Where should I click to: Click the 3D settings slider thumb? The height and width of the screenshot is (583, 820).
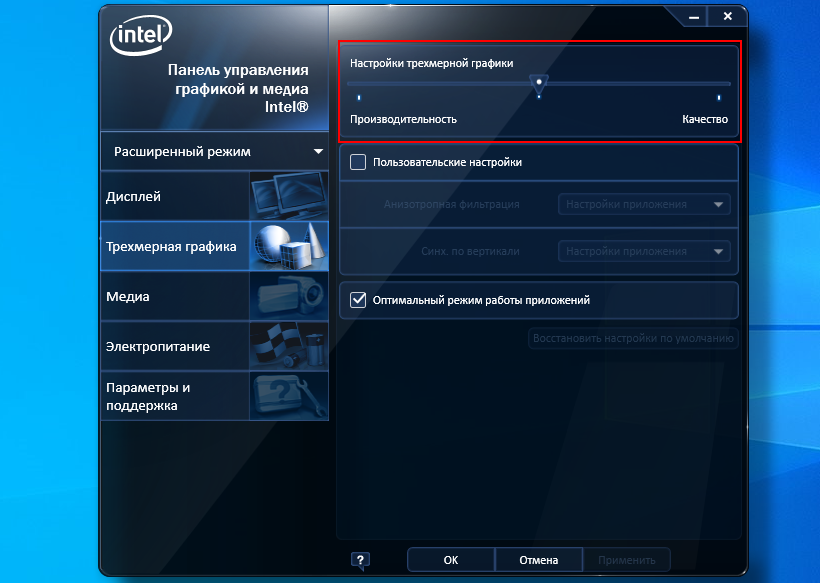539,84
